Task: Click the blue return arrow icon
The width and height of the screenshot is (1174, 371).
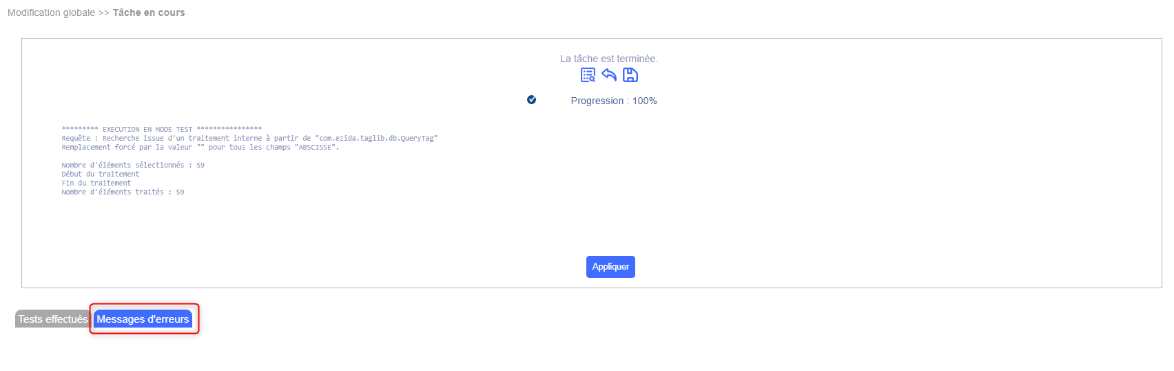Action: pyautogui.click(x=609, y=75)
